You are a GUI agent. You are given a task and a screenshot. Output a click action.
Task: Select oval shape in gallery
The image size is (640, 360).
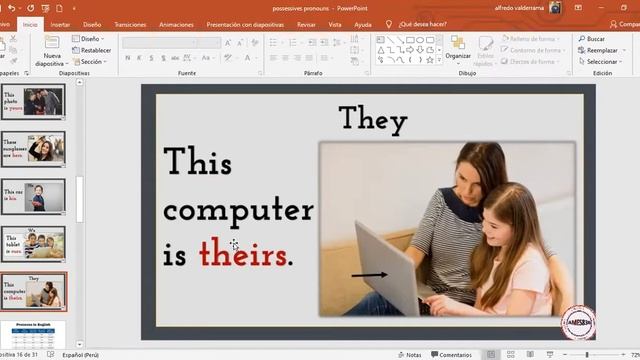point(420,40)
